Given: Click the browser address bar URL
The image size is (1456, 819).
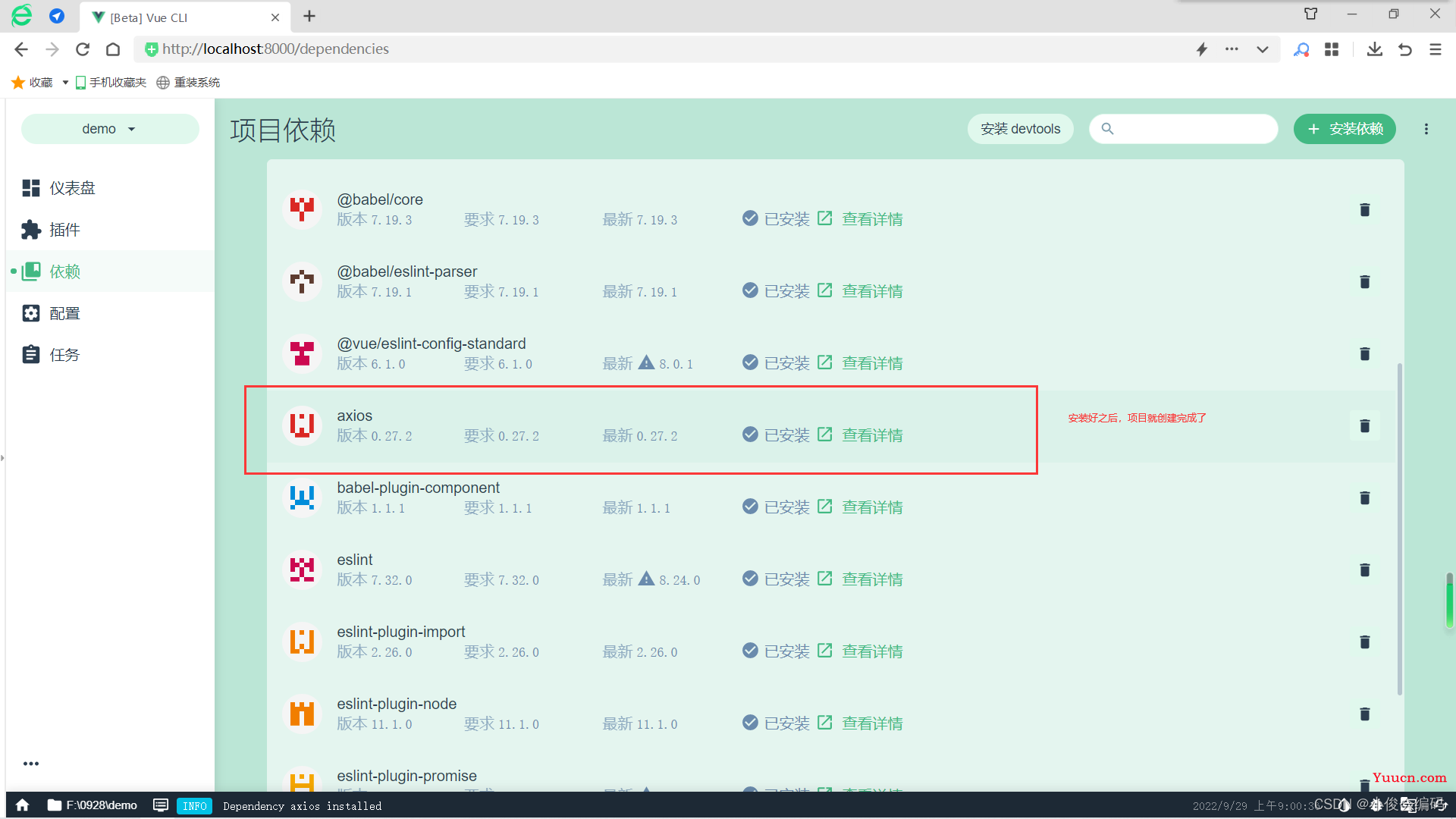Looking at the screenshot, I should coord(275,49).
